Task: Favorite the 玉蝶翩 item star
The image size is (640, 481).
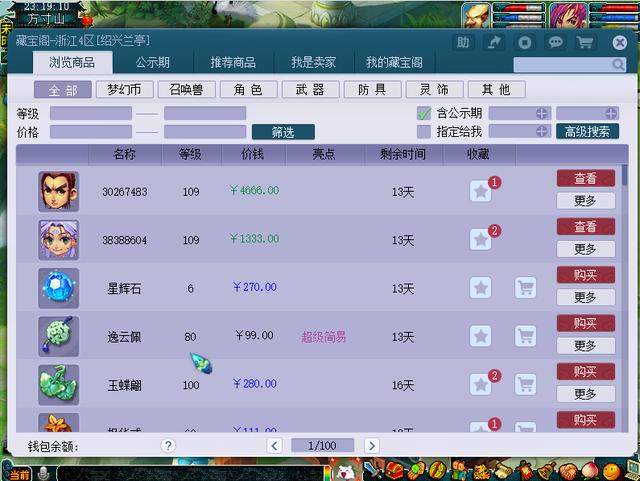Action: 480,385
